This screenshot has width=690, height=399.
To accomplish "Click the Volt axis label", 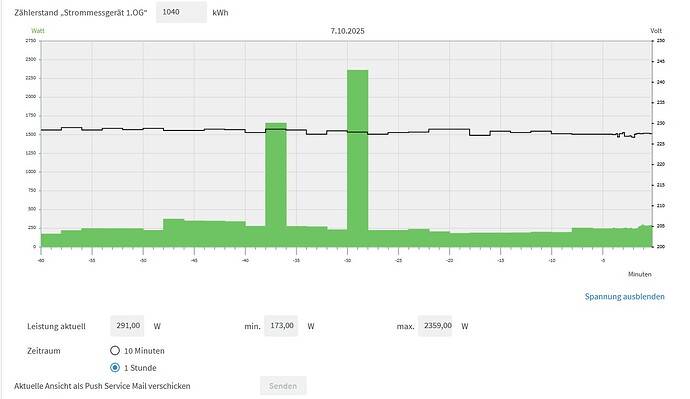I will pyautogui.click(x=656, y=31).
